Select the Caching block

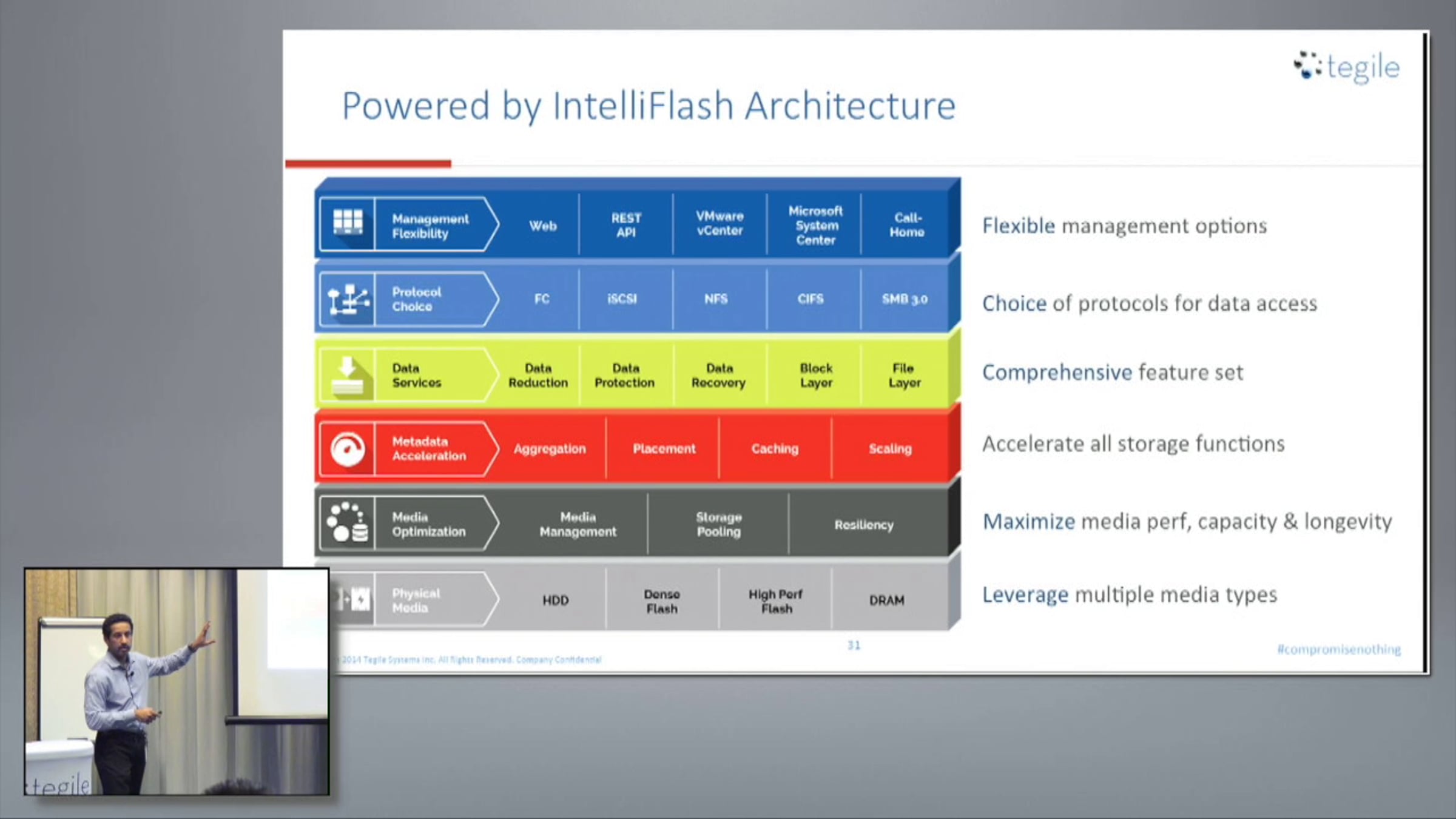[775, 449]
